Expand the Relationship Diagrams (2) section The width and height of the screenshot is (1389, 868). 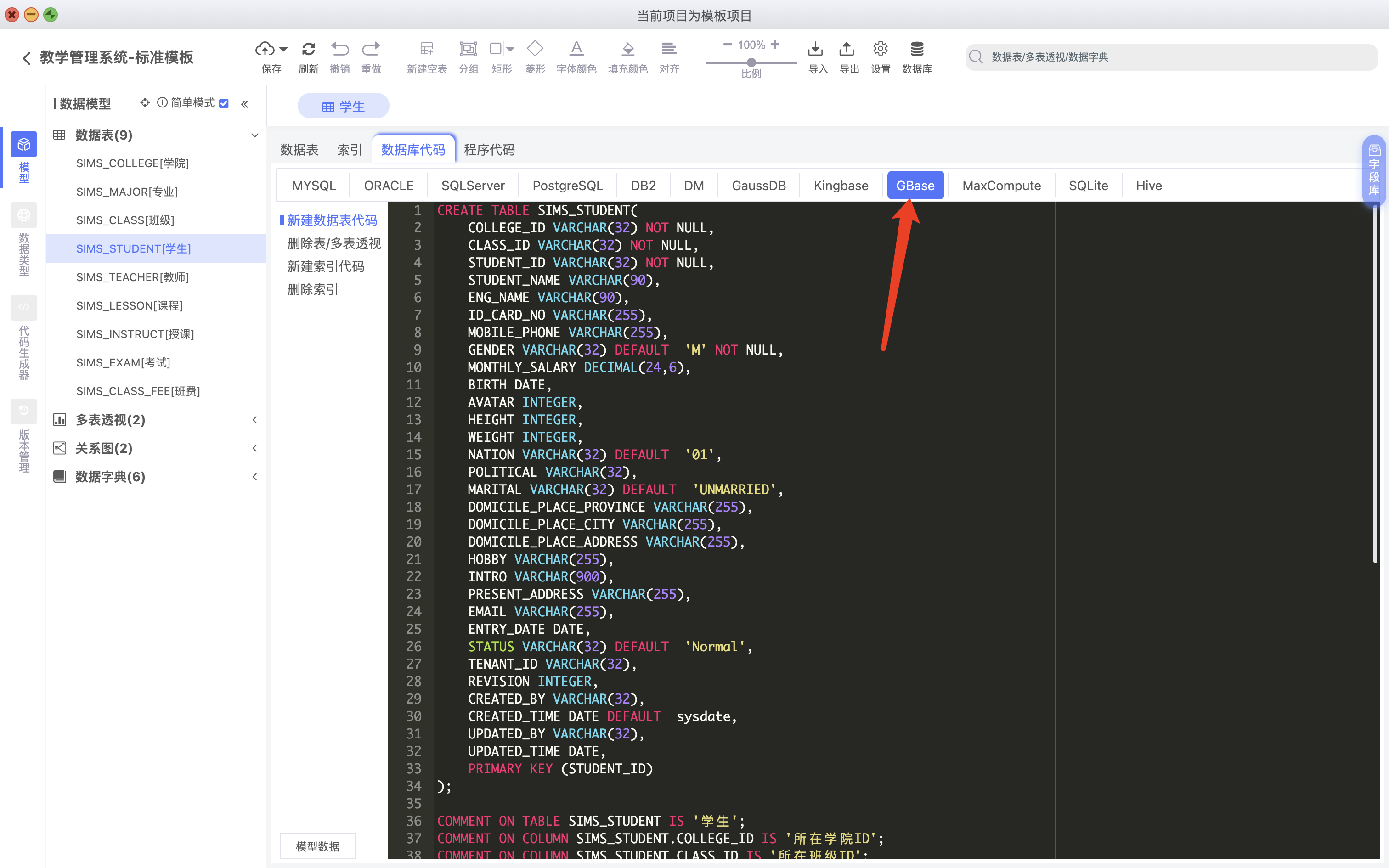coord(255,448)
